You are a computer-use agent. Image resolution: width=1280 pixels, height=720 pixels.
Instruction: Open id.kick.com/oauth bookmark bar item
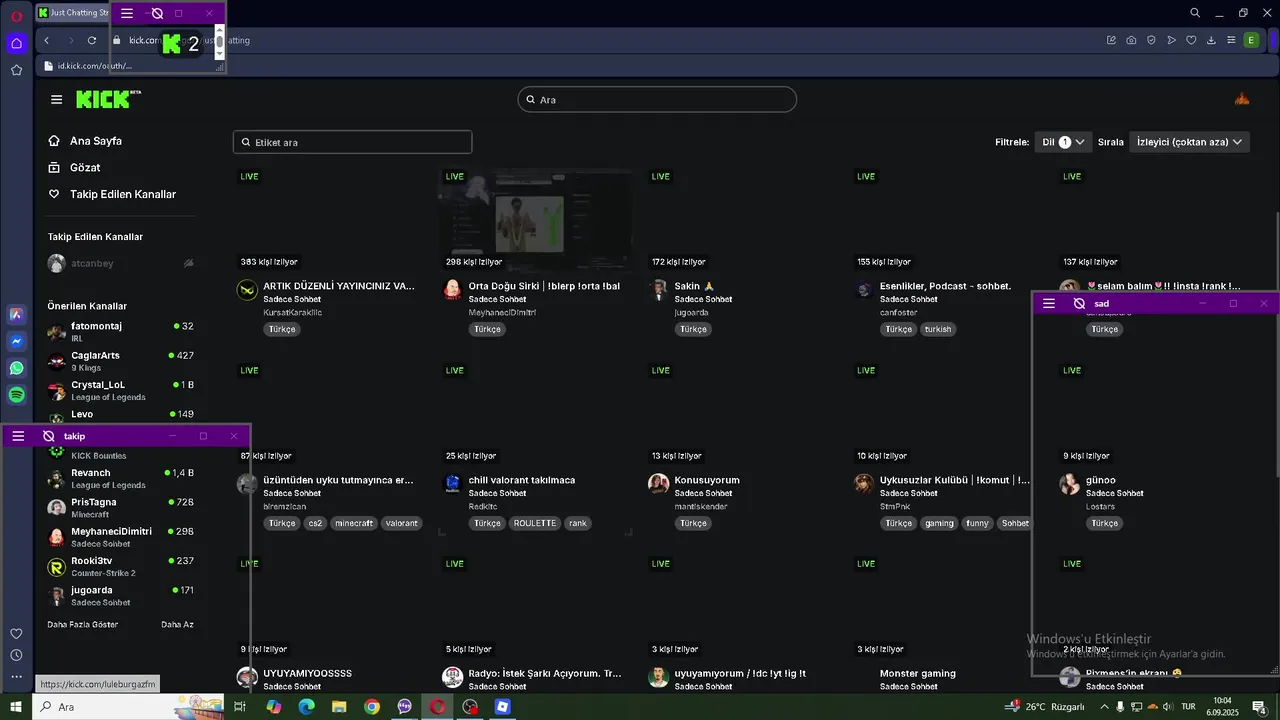pos(87,65)
